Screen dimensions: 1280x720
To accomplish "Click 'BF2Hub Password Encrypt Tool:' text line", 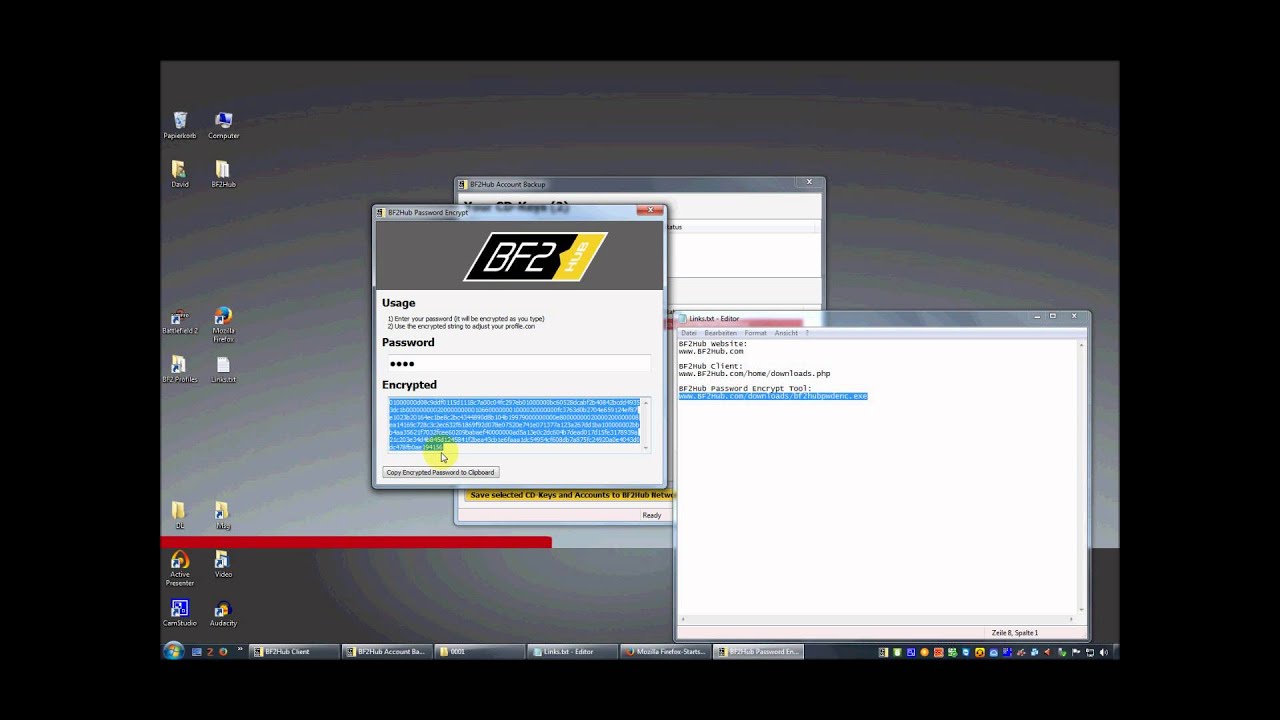I will pyautogui.click(x=745, y=388).
